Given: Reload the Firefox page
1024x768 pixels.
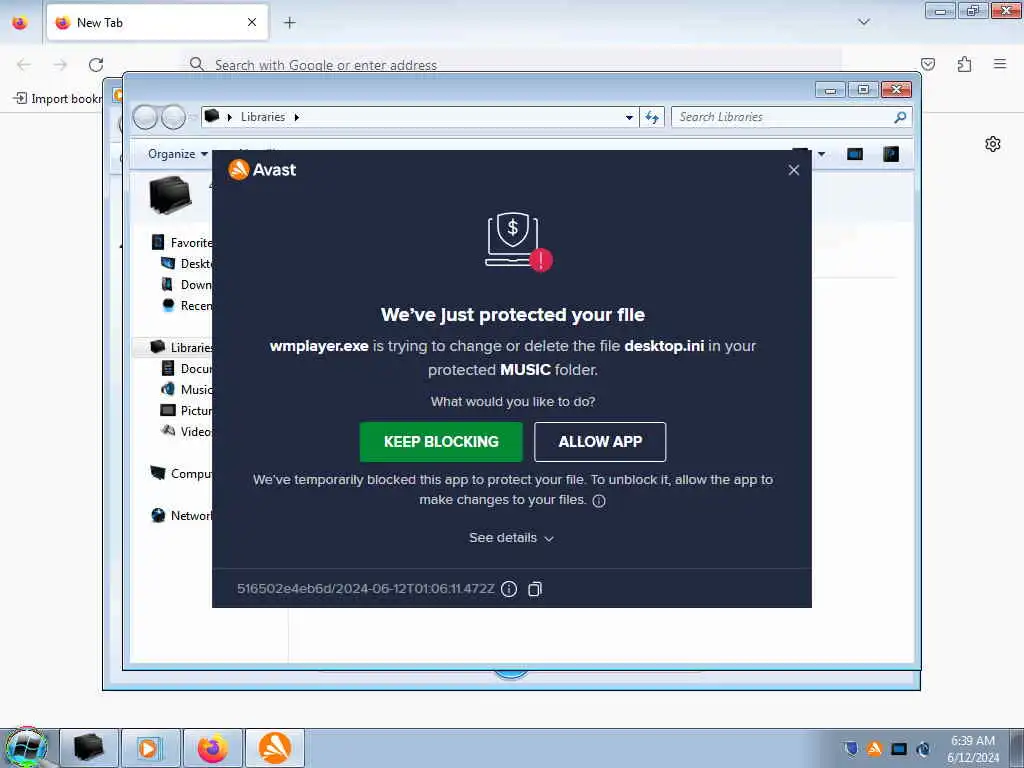Looking at the screenshot, I should [x=96, y=65].
